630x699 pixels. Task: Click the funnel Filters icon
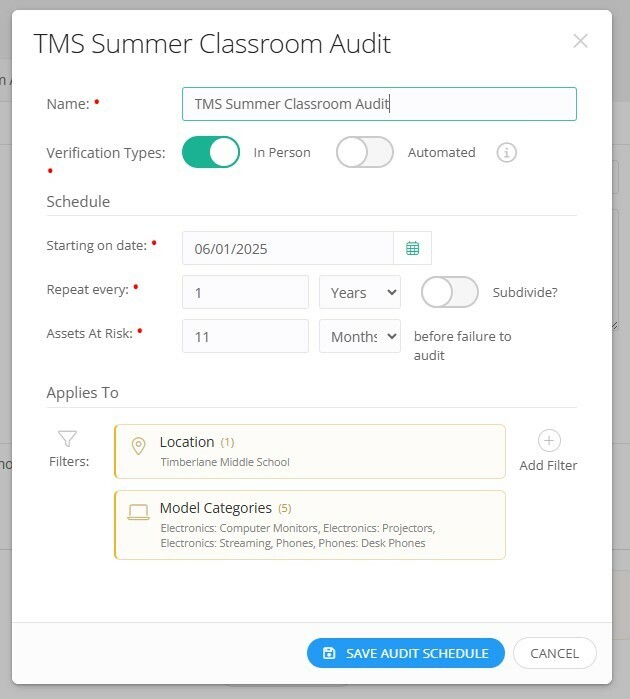click(x=67, y=439)
